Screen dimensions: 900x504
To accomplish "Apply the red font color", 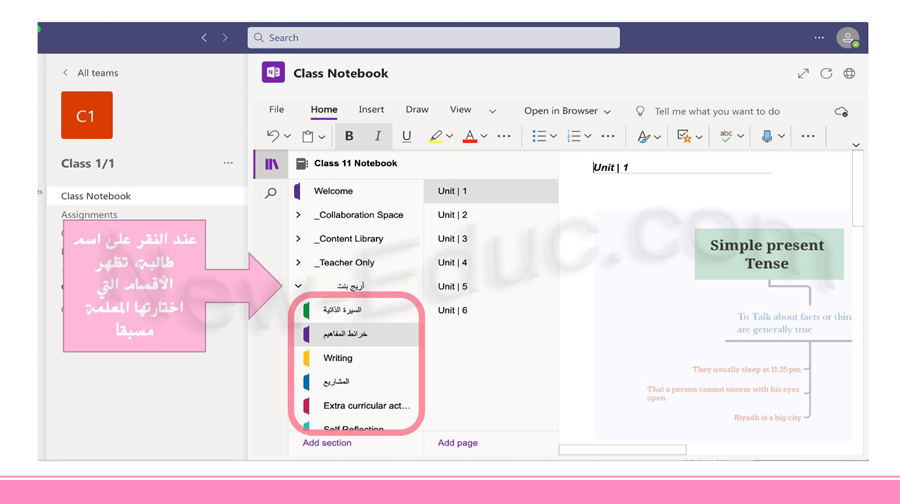I will 470,136.
